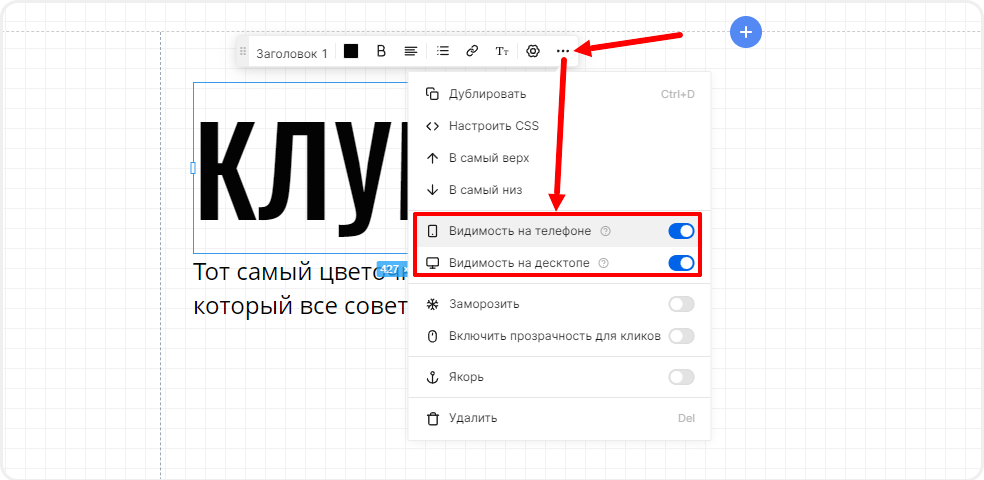The image size is (984, 480).
Task: Click the anchor icon in menu
Action: [432, 377]
